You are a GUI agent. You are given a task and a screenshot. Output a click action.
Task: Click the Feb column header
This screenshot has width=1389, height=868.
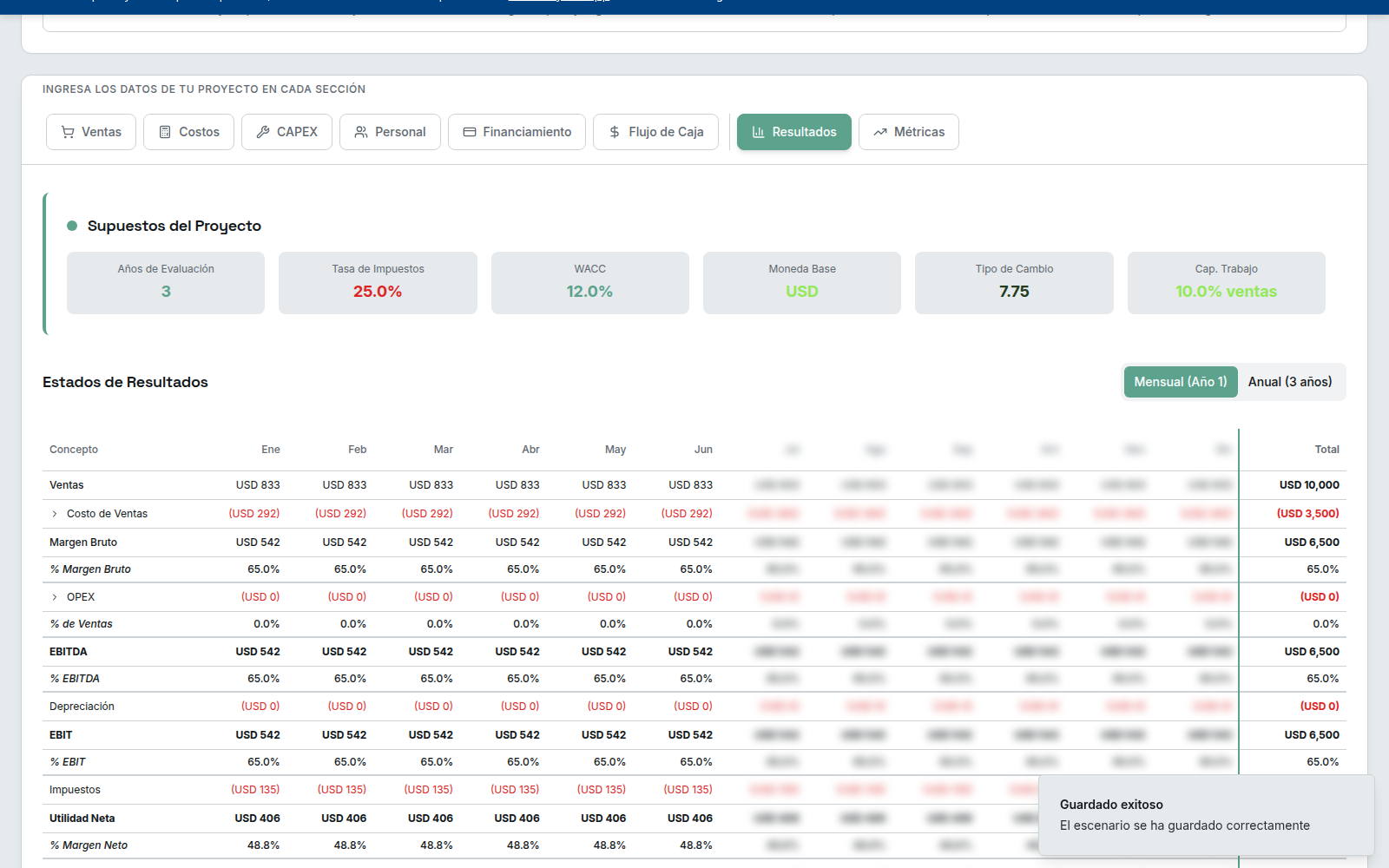click(358, 450)
